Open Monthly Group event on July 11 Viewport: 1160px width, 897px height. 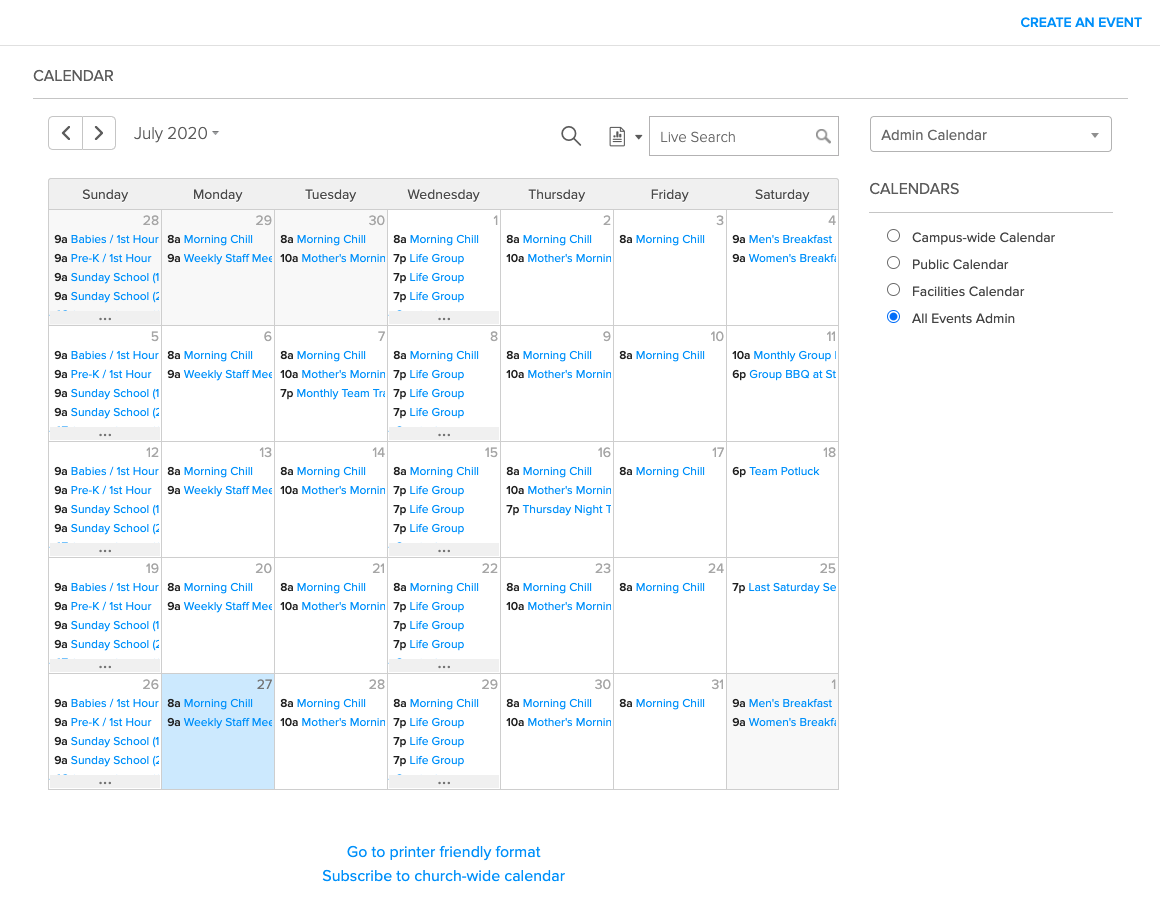795,355
